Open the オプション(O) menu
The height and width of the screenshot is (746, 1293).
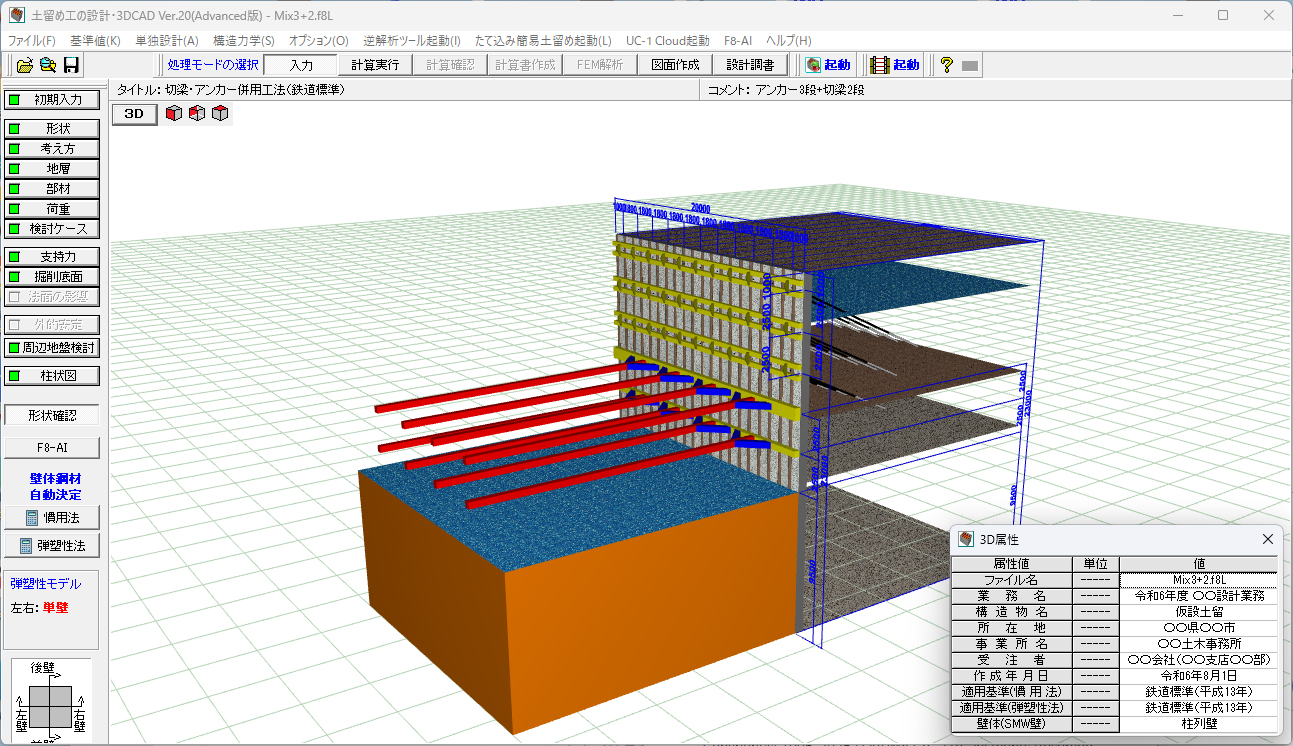(x=318, y=41)
